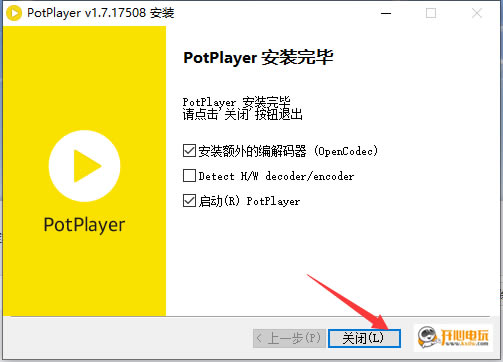503x362 pixels.
Task: Enable Detect H/W decoder/encoder checkbox
Action: (x=189, y=176)
